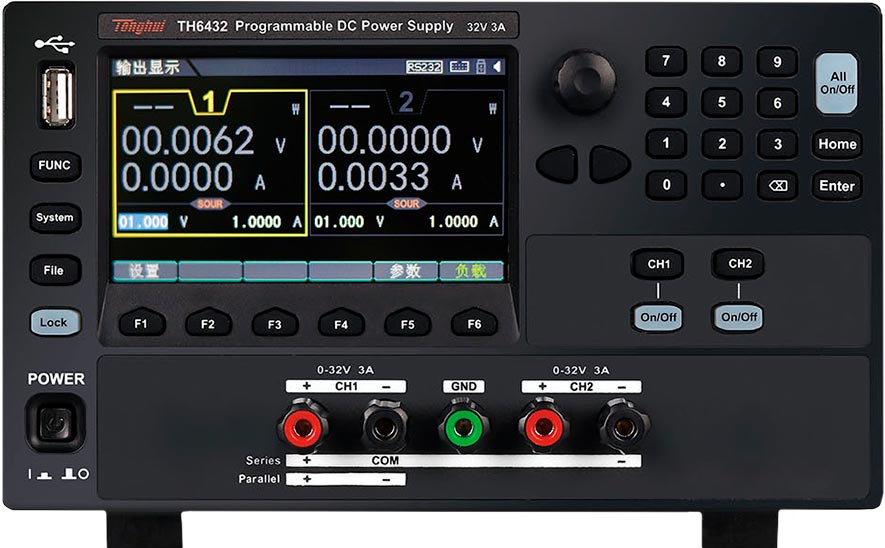The width and height of the screenshot is (885, 548).
Task: Click the rotary adjustment knob
Action: coord(584,81)
